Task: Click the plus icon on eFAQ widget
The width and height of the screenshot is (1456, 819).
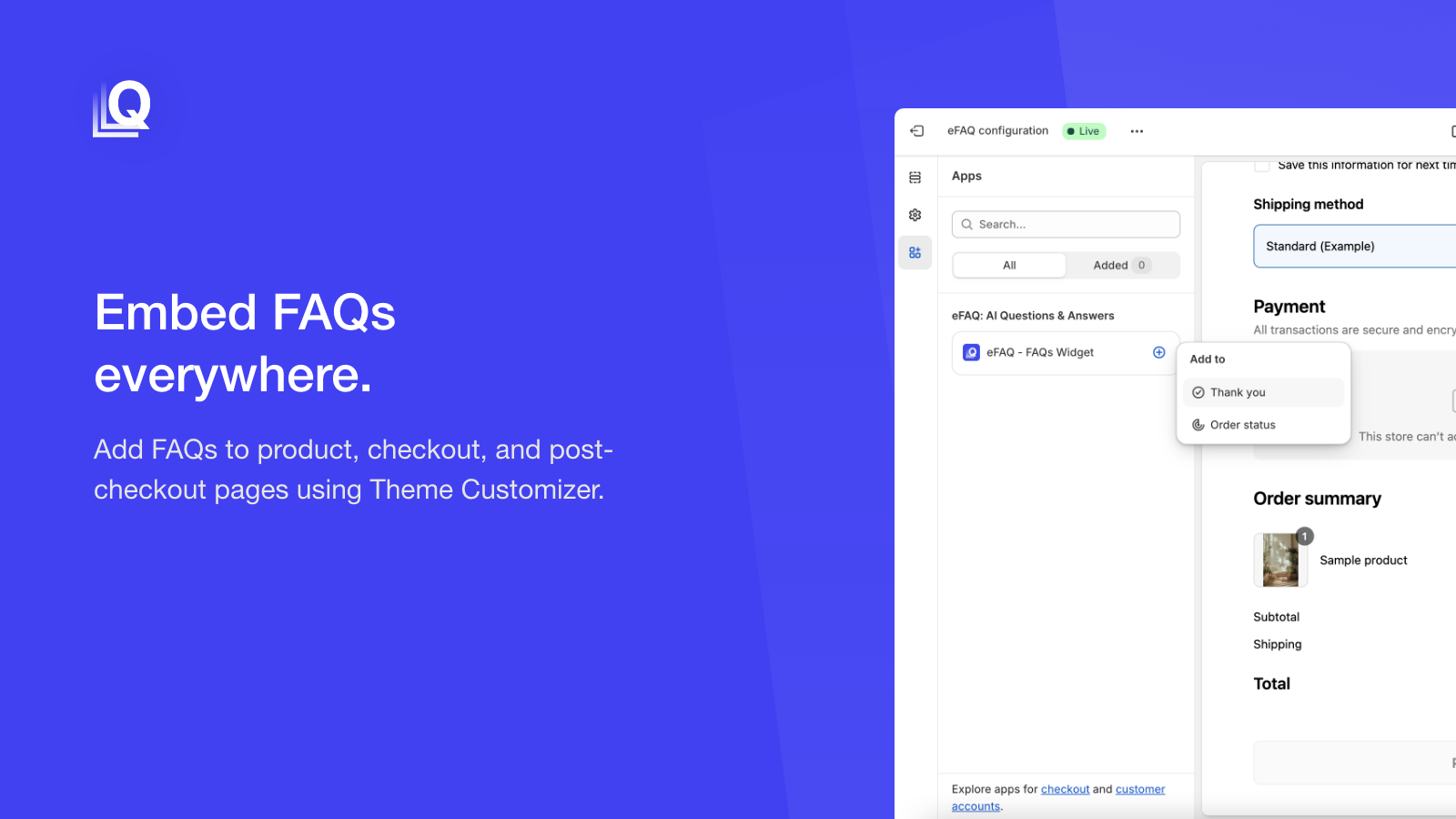Action: click(x=1158, y=352)
